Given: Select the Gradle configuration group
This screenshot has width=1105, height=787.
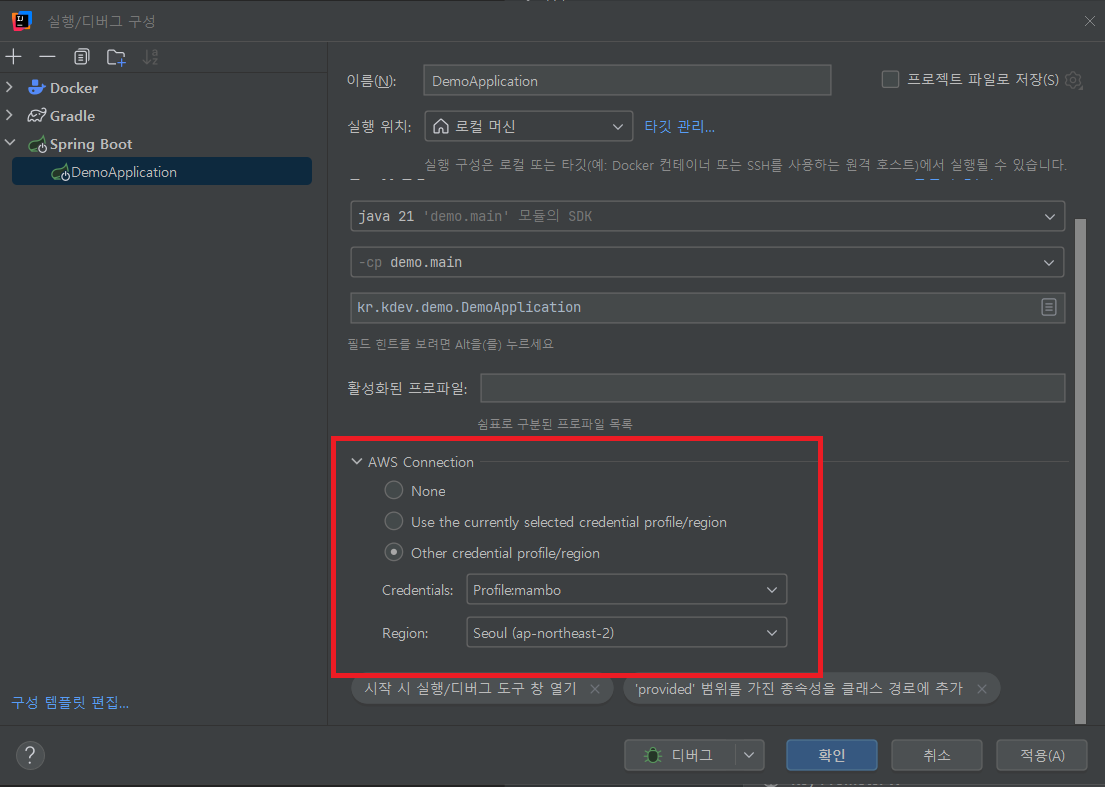Looking at the screenshot, I should click(x=72, y=116).
